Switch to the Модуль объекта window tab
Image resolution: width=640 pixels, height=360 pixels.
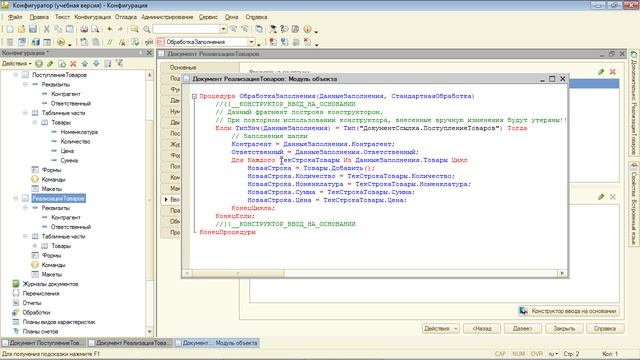pyautogui.click(x=217, y=343)
